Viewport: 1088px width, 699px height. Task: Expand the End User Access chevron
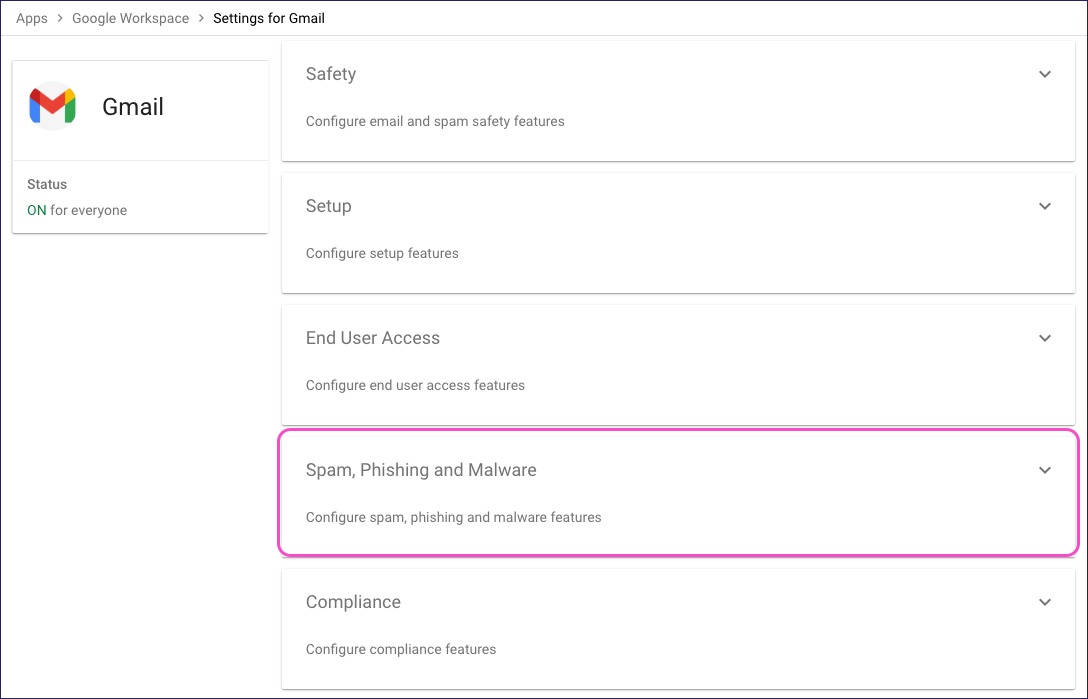pyautogui.click(x=1045, y=338)
